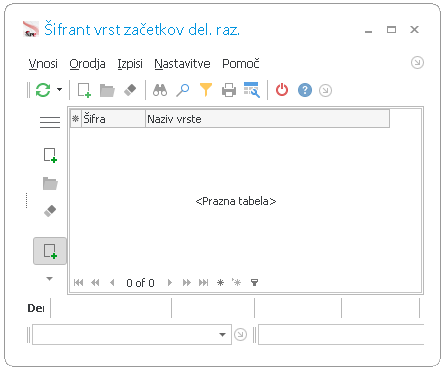Open the bottom left combo box dropdown
Image resolution: width=445 pixels, height=372 pixels.
pyautogui.click(x=222, y=334)
